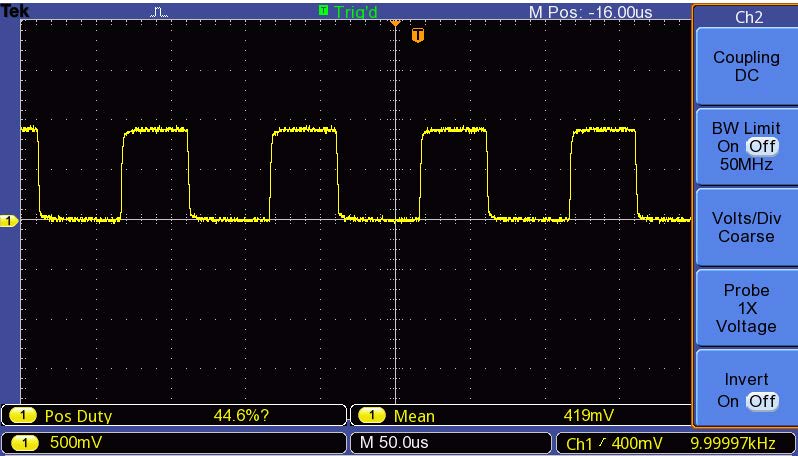Click the channel 1 badge beside Mean
This screenshot has height=456, width=798.
[371, 416]
